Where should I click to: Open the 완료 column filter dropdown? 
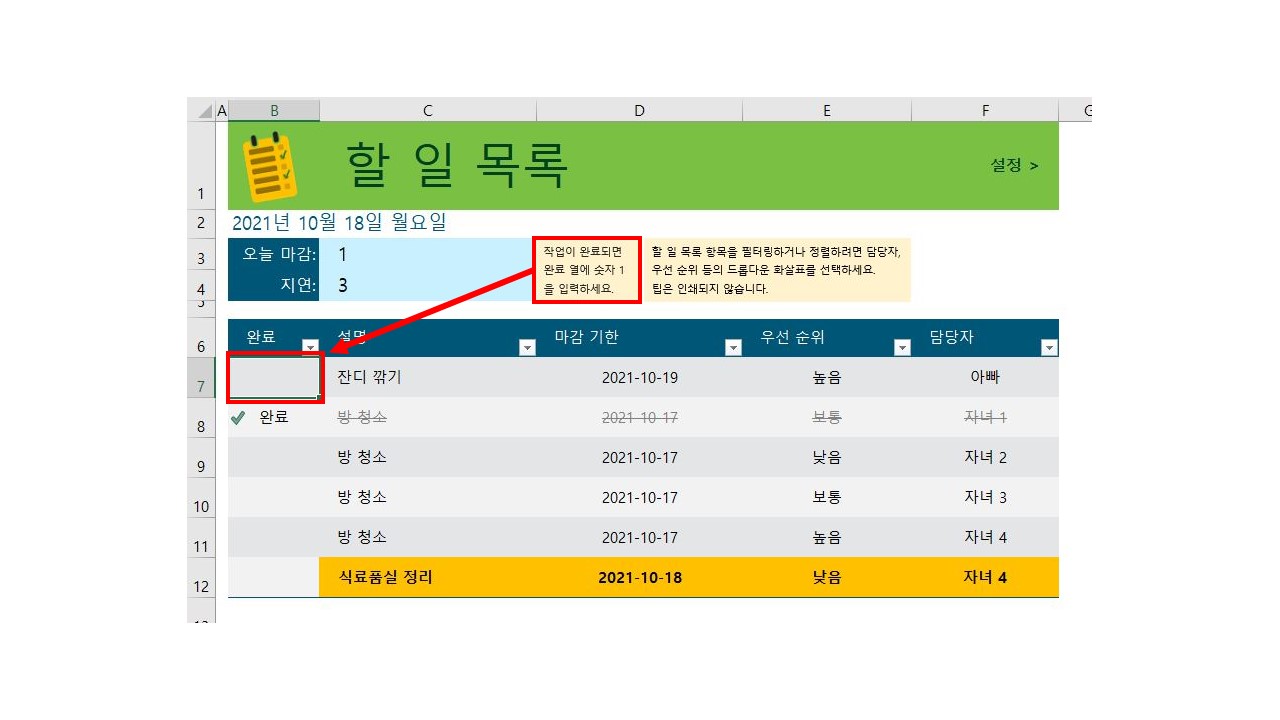tap(310, 347)
